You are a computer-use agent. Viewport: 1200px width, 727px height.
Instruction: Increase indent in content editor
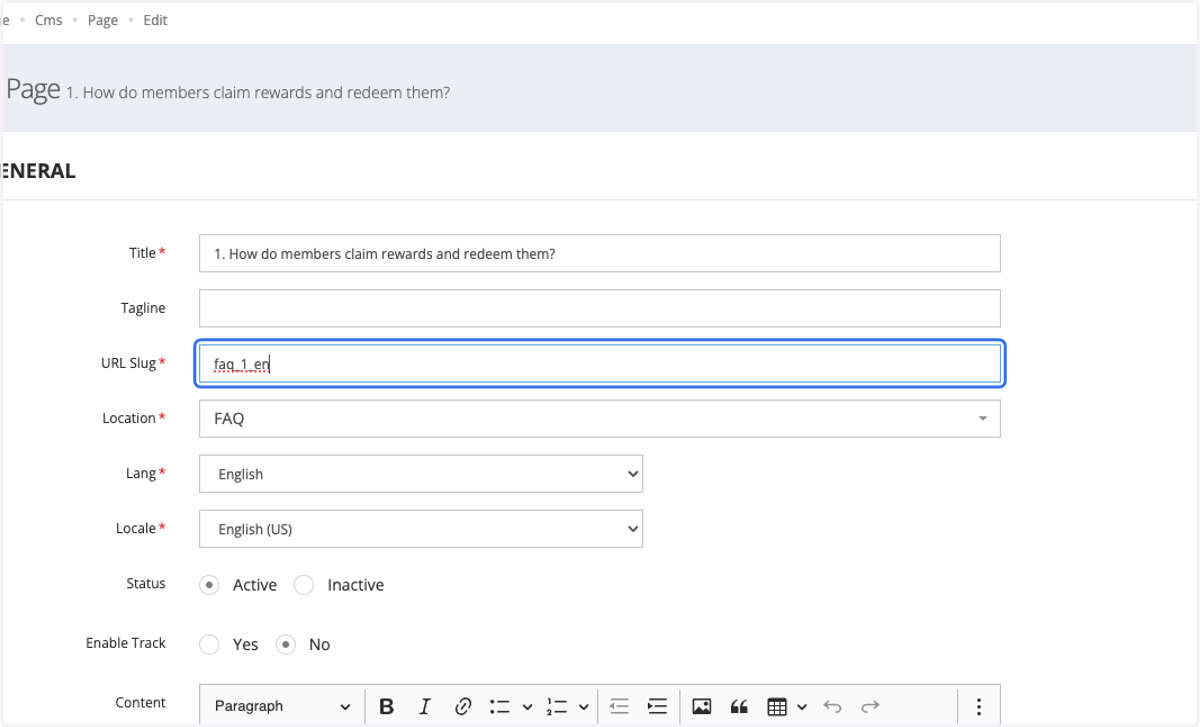coord(657,707)
